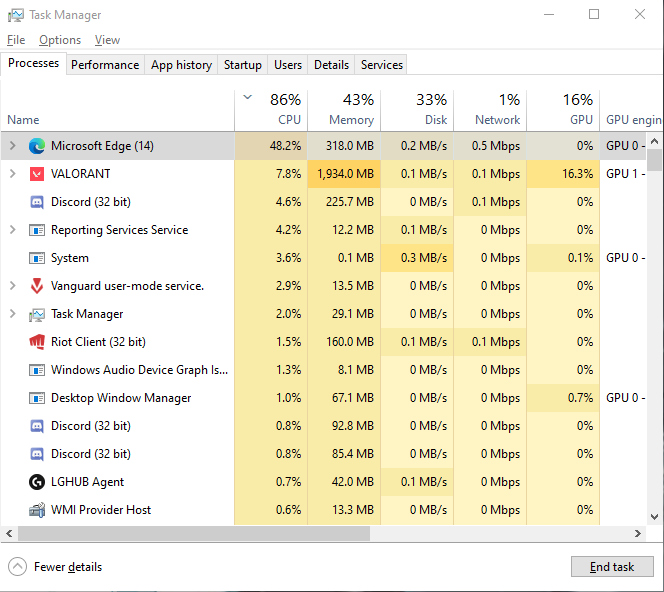Click the horizontal scrollbar left arrow
Viewport: 664px width, 592px height.
tap(9, 534)
